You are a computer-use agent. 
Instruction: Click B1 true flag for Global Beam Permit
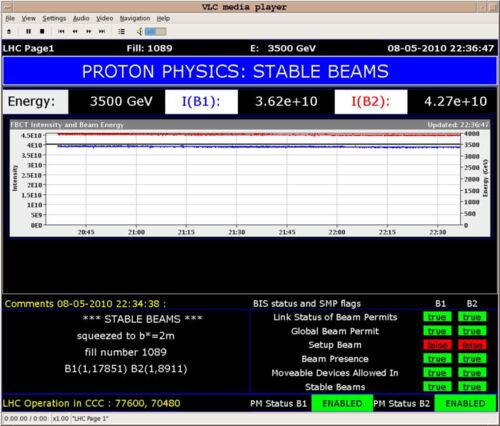point(437,331)
